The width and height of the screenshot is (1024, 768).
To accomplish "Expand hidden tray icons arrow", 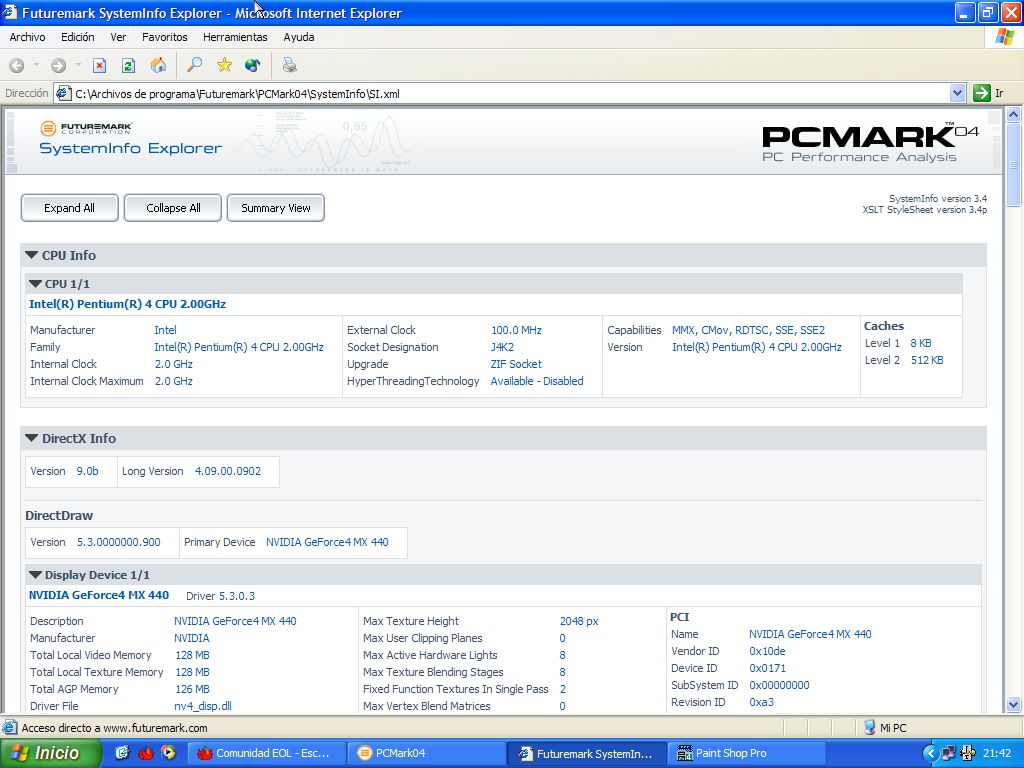I will [x=930, y=754].
